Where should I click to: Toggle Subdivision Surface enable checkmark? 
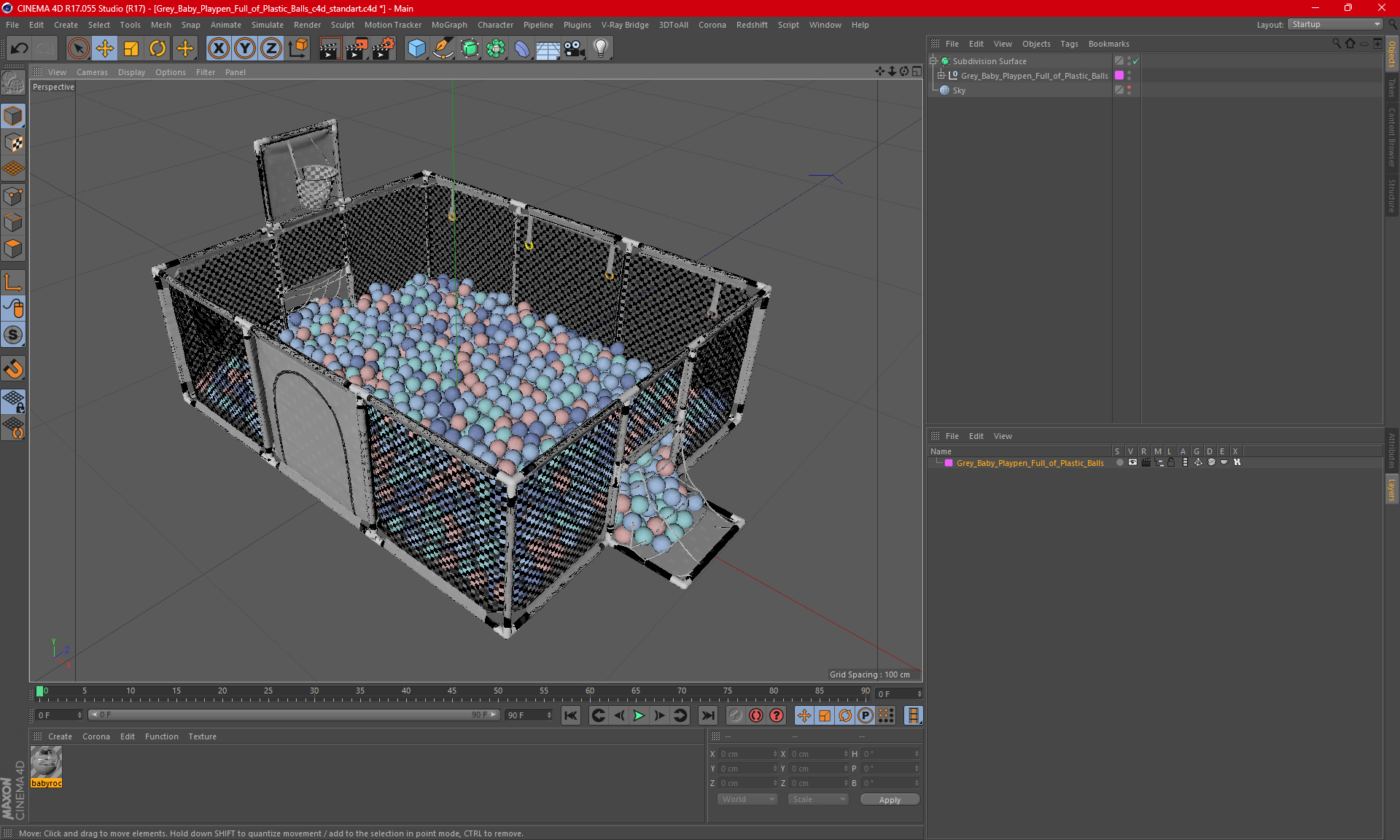tap(1135, 61)
